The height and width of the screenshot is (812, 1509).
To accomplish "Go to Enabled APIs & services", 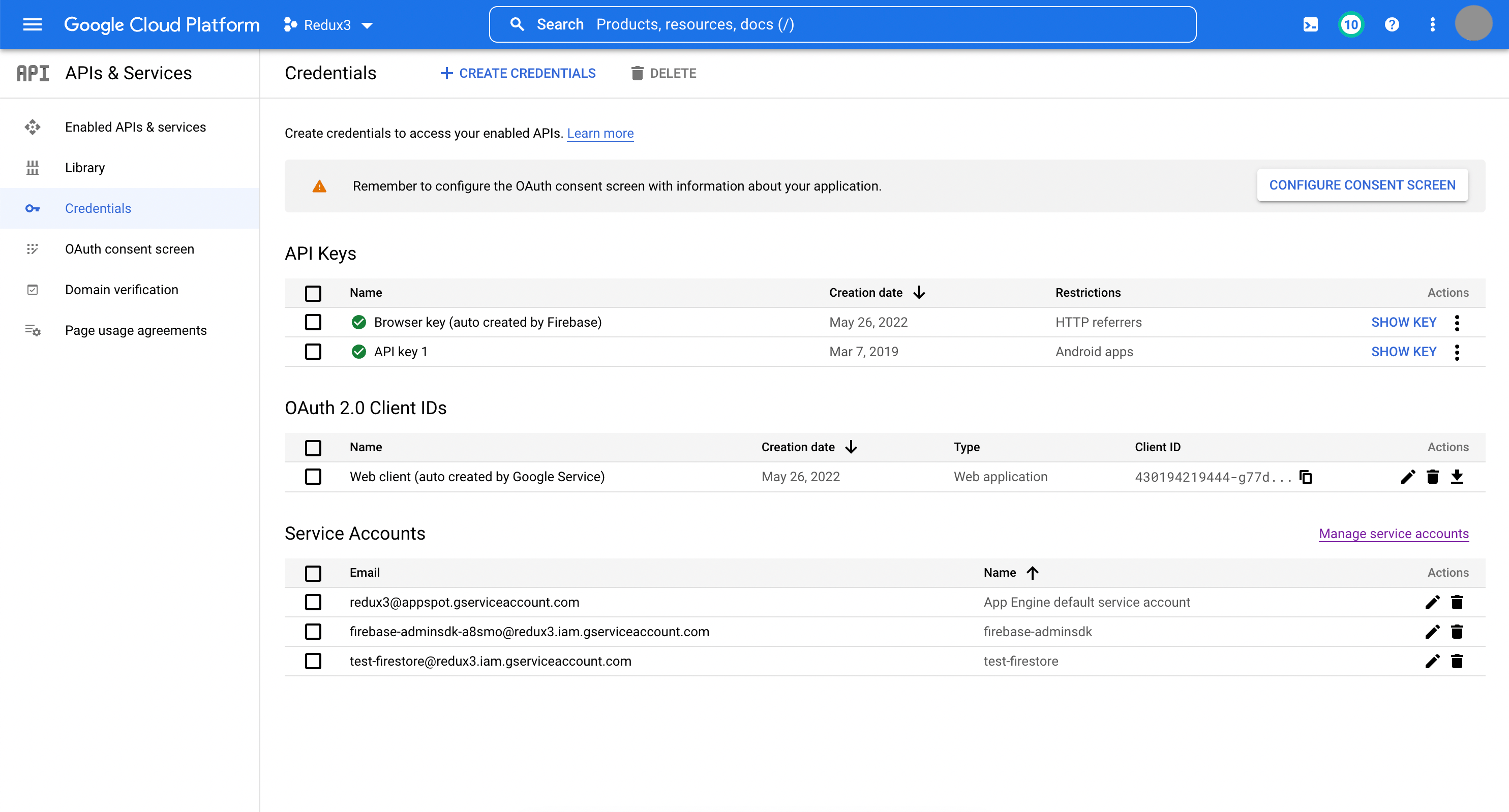I will pyautogui.click(x=130, y=127).
